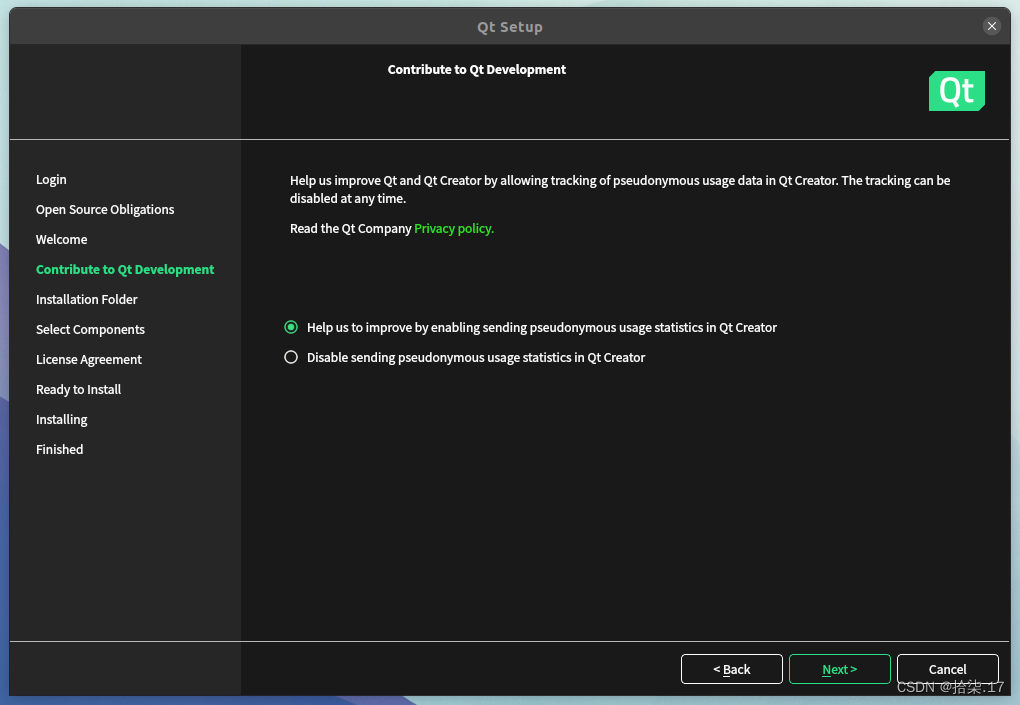Screen dimensions: 1020x705
Task: Click the Contribute to Qt Development header title
Action: pos(476,70)
